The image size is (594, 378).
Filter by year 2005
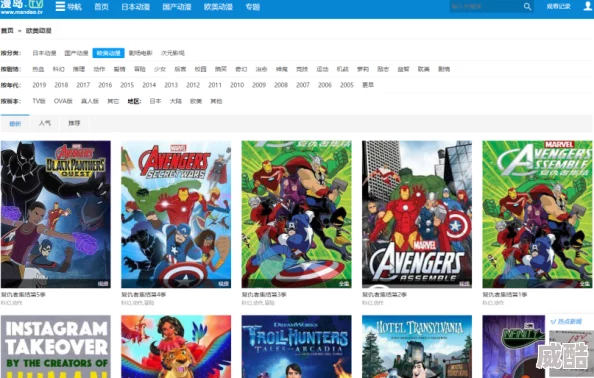point(347,85)
